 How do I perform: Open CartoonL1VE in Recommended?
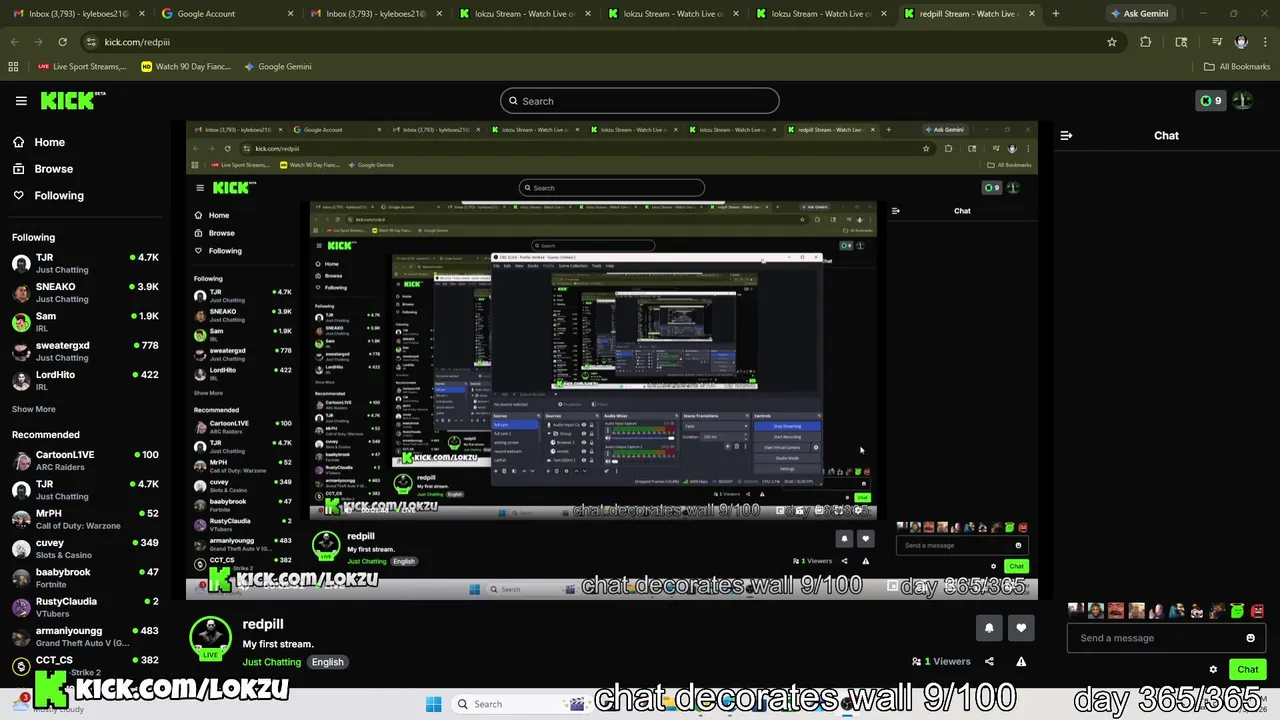point(85,460)
